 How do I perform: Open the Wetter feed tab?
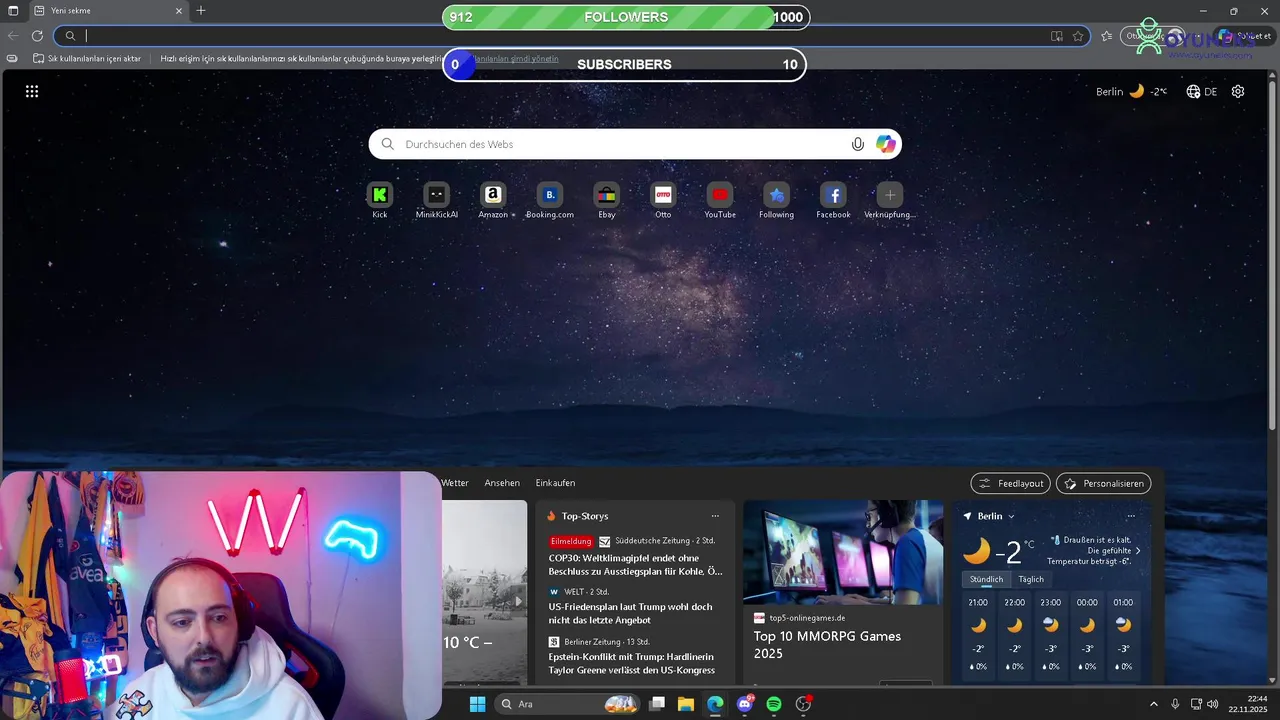pos(455,483)
